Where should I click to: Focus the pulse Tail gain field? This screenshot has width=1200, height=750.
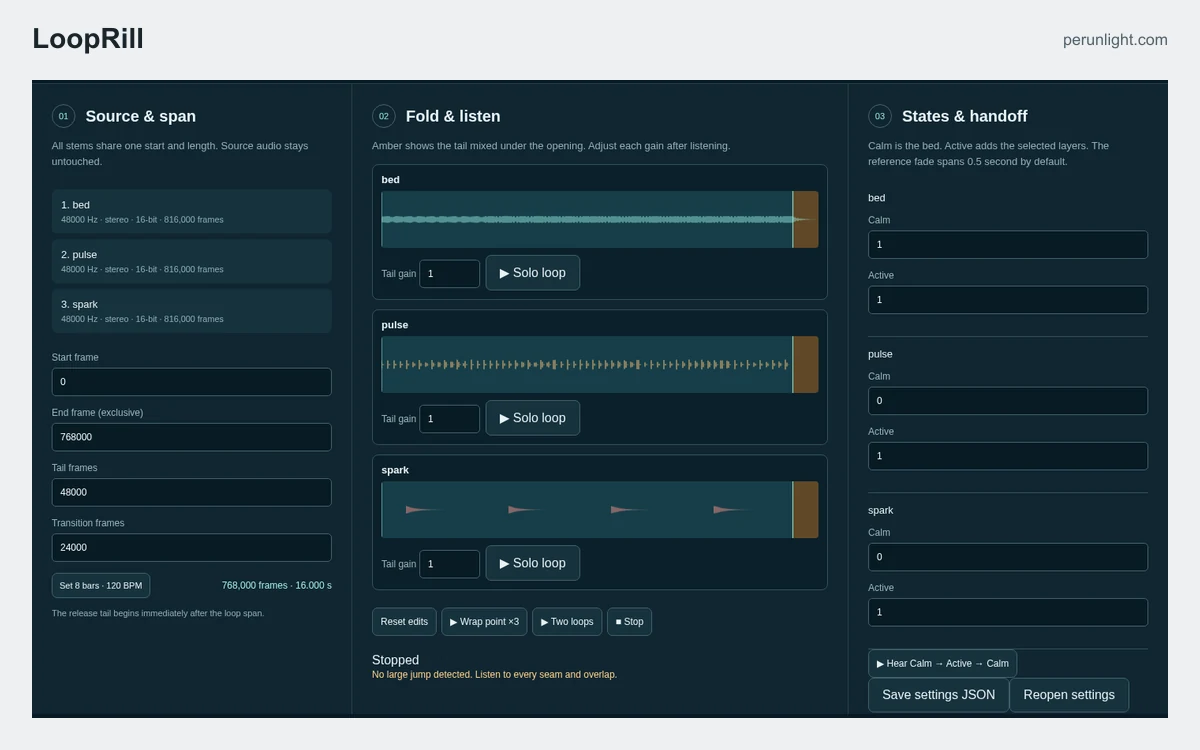point(450,419)
